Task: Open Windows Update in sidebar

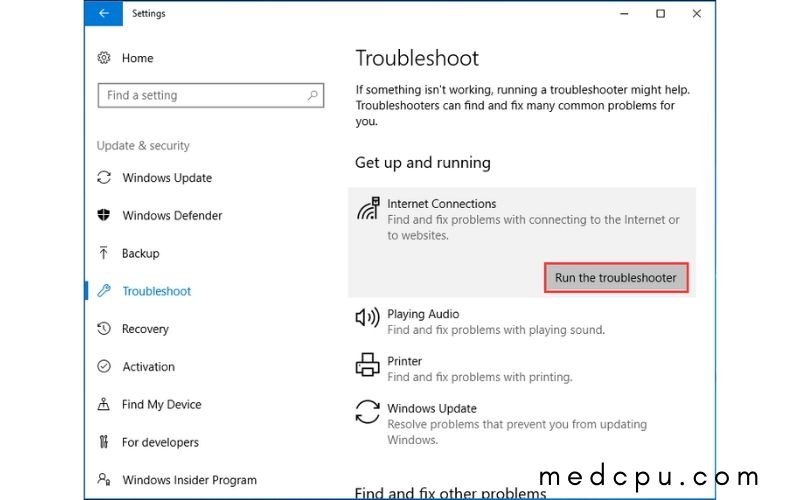Action: coord(167,178)
